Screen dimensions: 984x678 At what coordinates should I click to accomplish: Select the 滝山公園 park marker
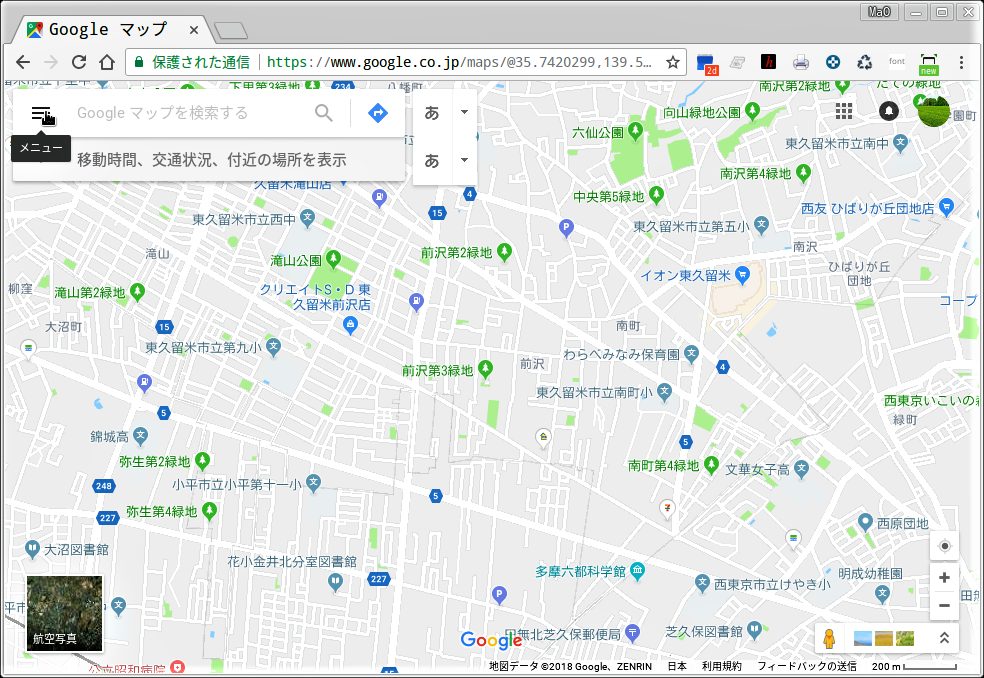pos(333,258)
